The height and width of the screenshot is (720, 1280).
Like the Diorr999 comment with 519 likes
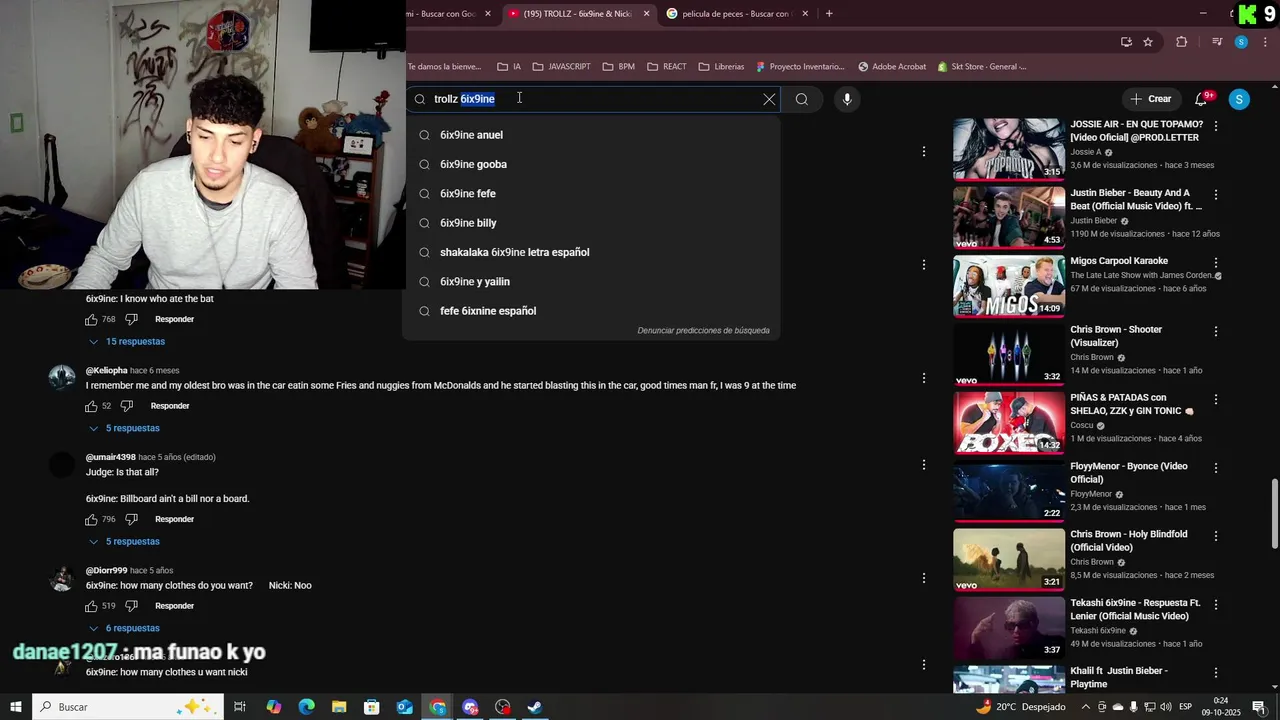click(91, 606)
